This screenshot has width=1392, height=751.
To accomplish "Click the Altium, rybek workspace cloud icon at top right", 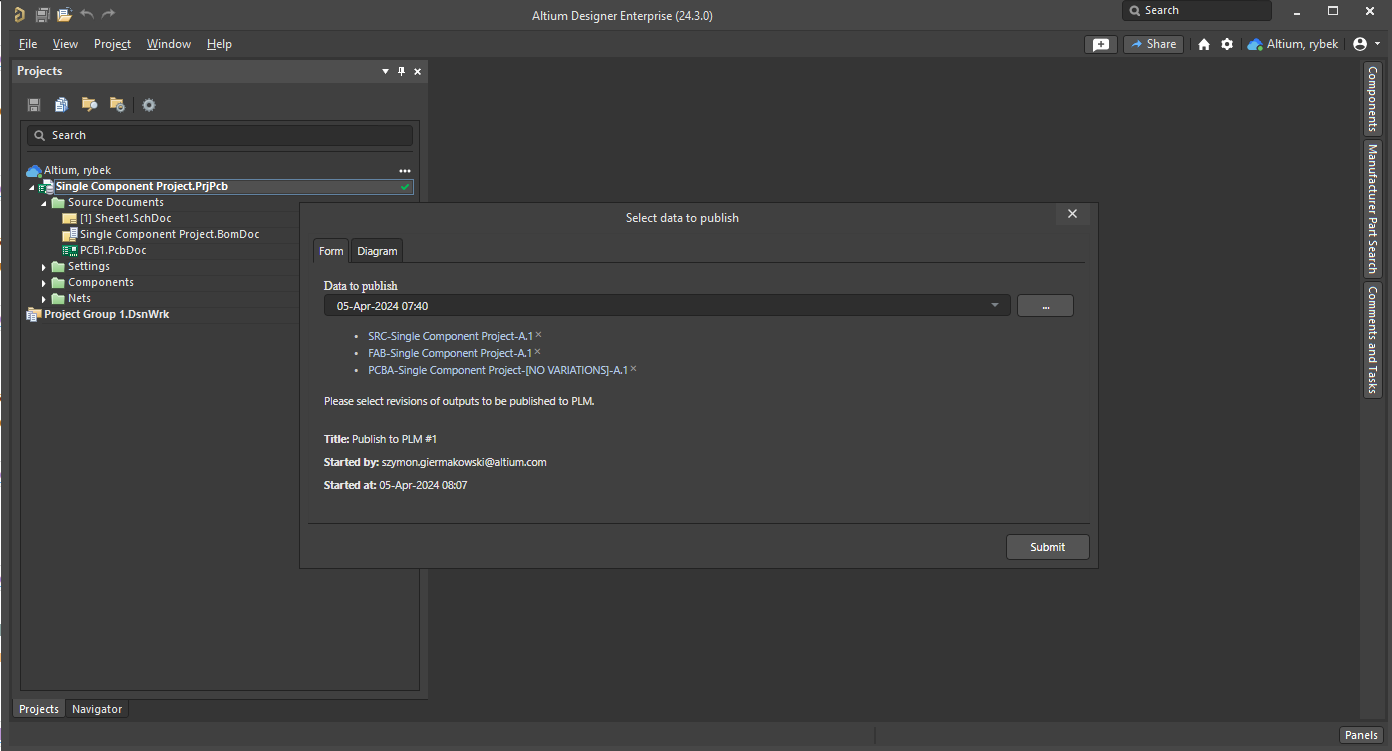I will point(1255,44).
